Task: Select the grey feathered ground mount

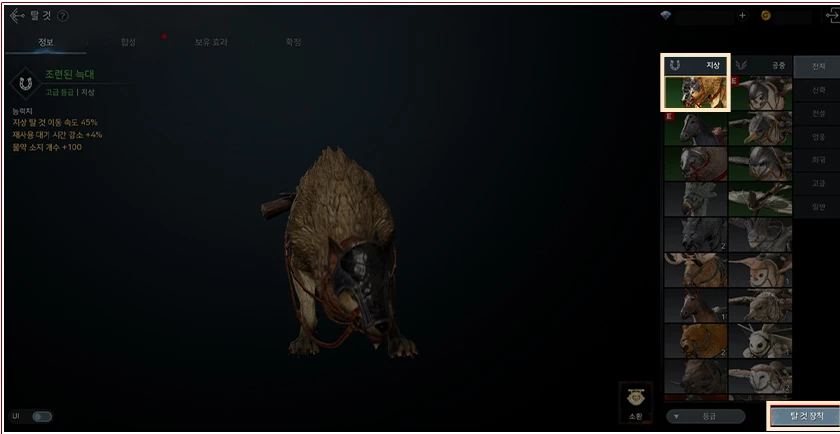Action: pyautogui.click(x=695, y=199)
